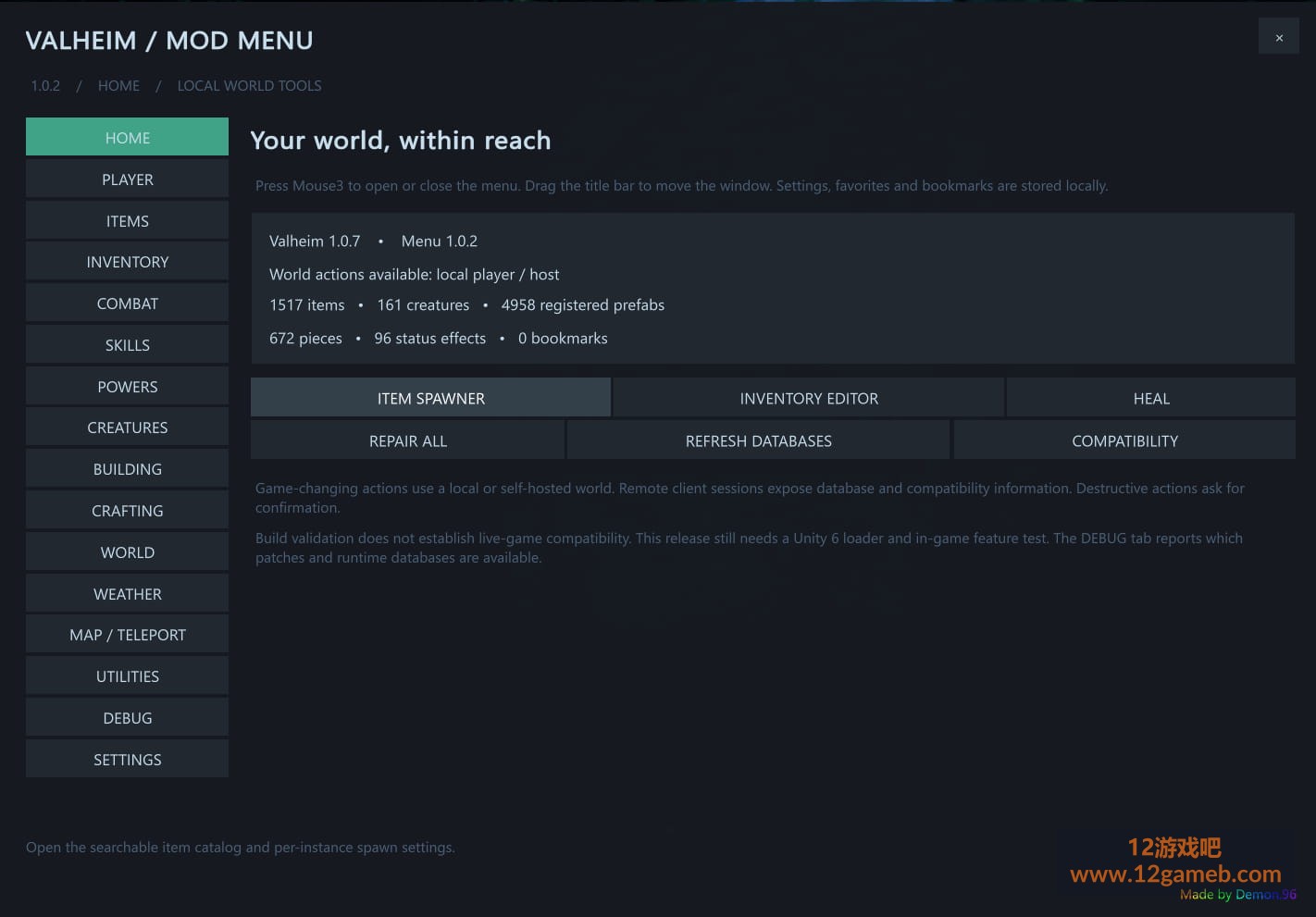The width and height of the screenshot is (1316, 917).
Task: Go to the INVENTORY tab
Action: pos(127,262)
